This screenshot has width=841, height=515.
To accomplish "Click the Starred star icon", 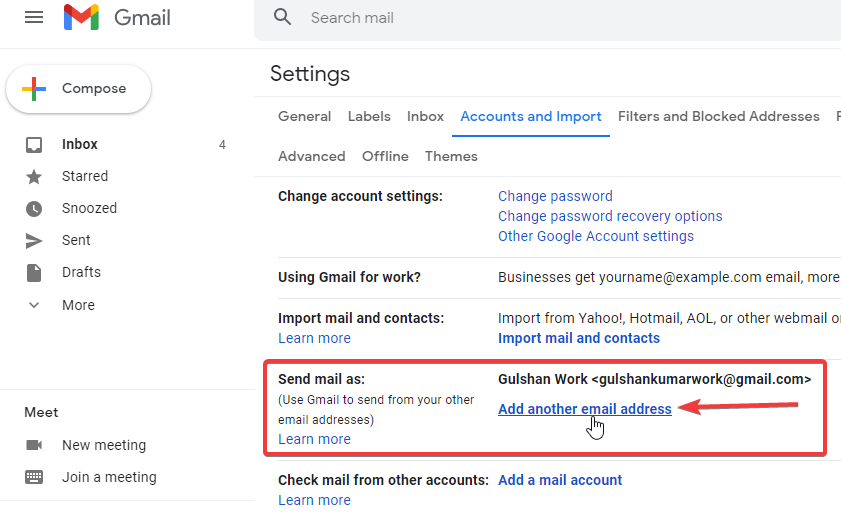I will [34, 176].
